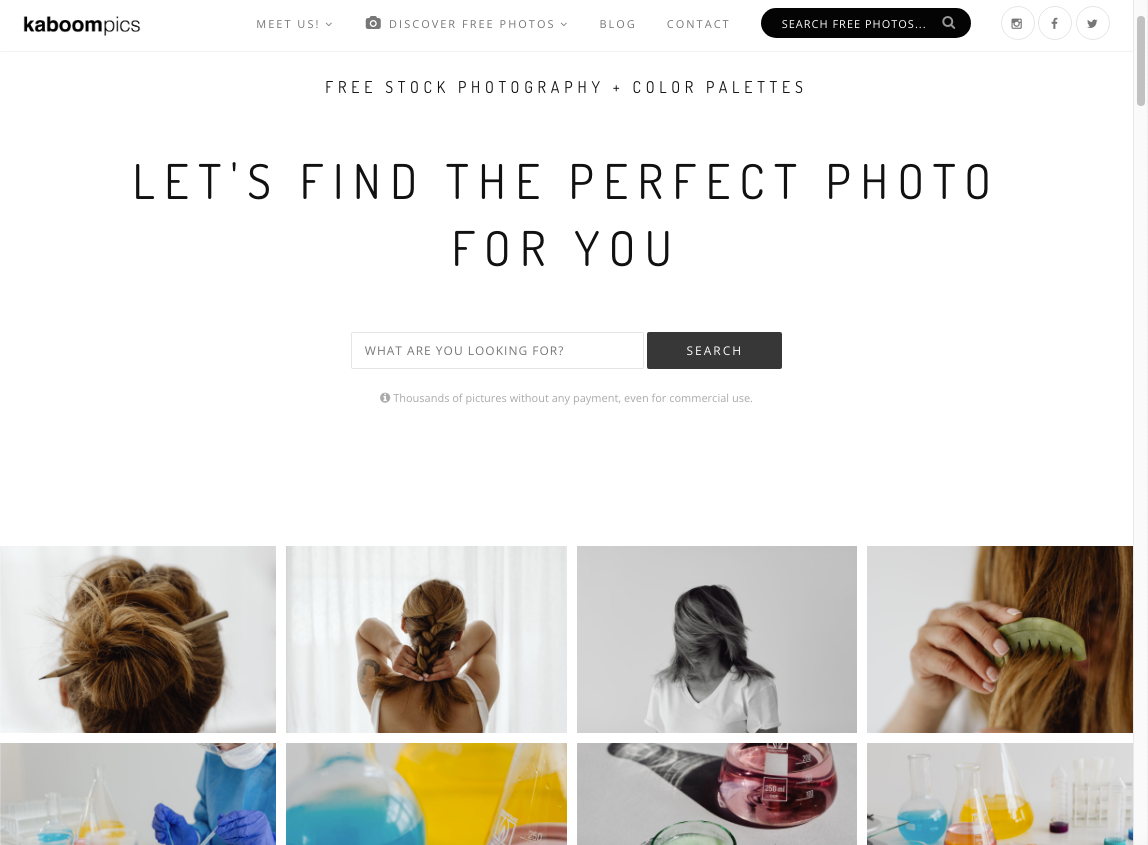The image size is (1148, 845).
Task: Open the hair bun with pencil photo
Action: (x=138, y=639)
